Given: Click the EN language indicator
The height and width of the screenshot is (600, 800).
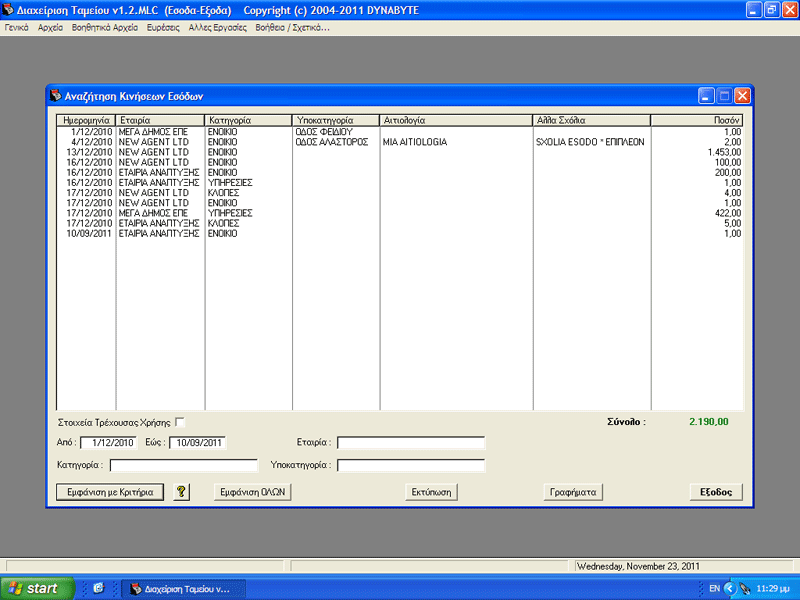Looking at the screenshot, I should tap(714, 588).
